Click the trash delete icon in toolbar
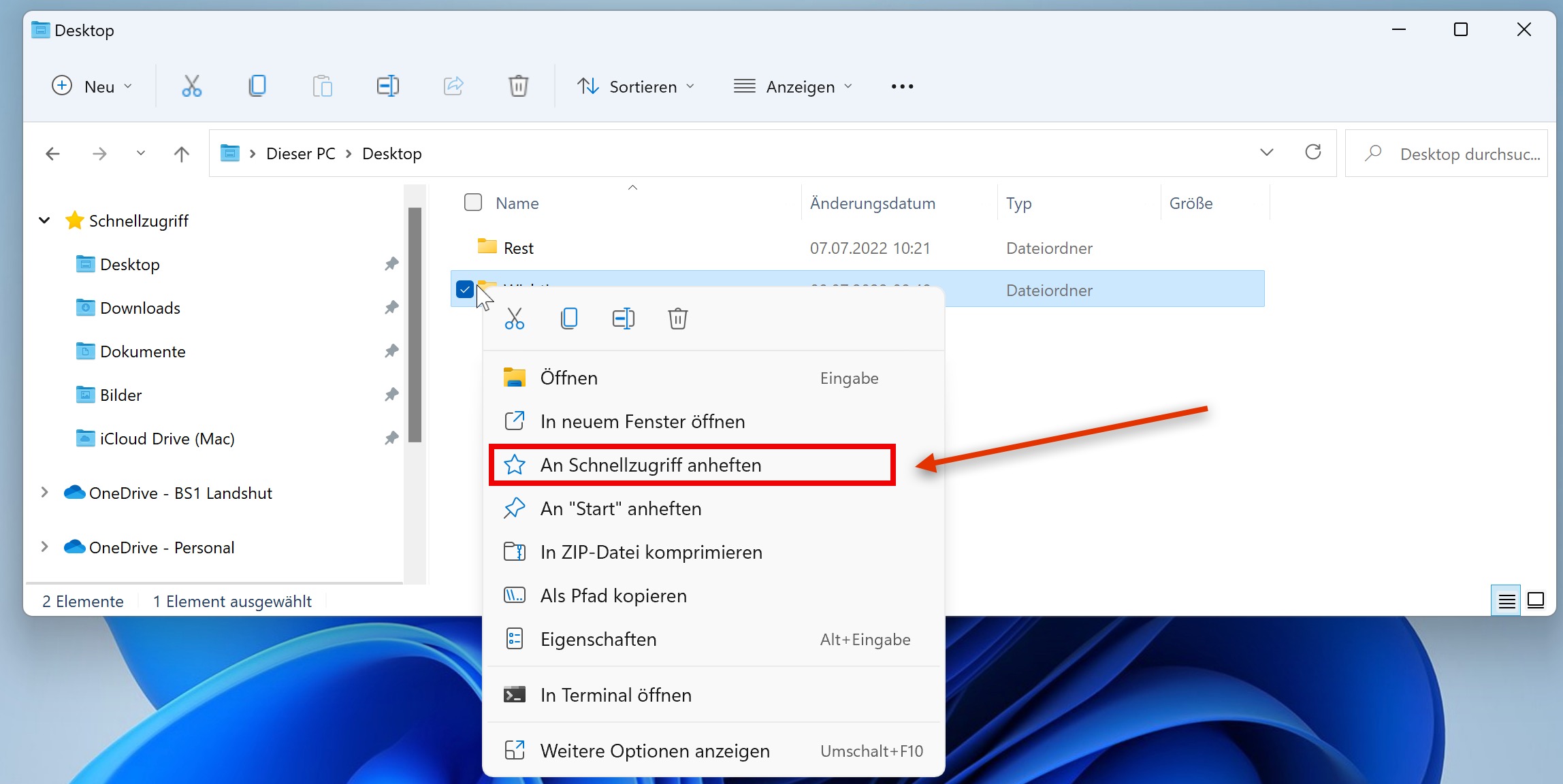The height and width of the screenshot is (784, 1563). [518, 86]
